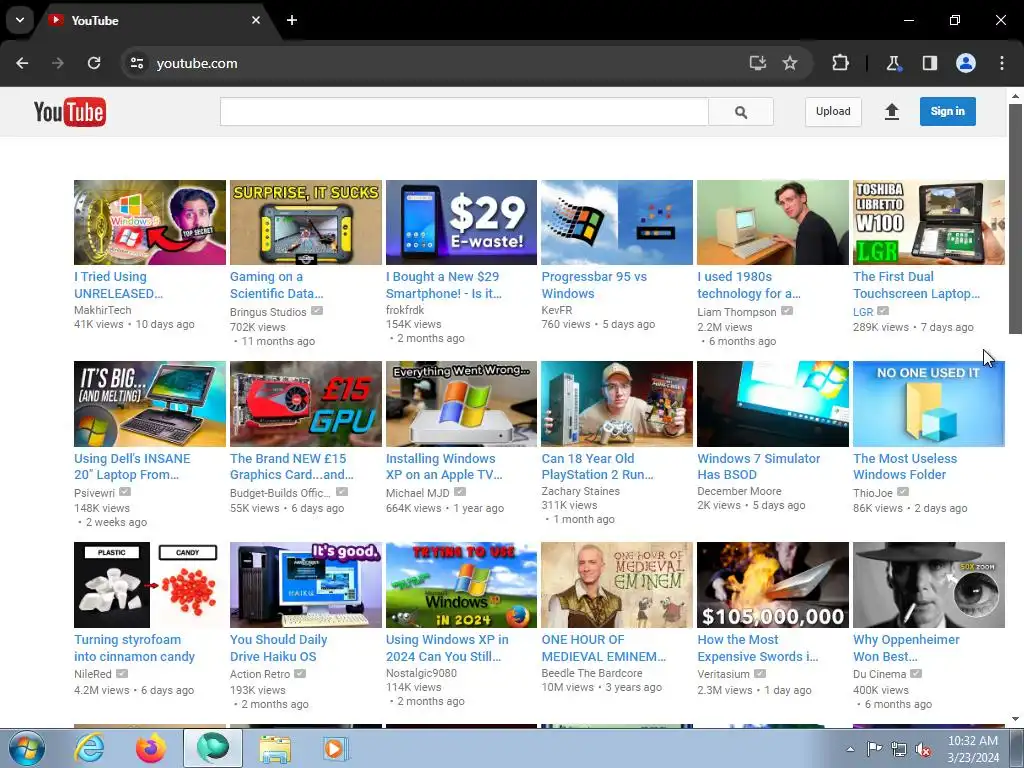Open 'Gaming on a Scientific Data...' title
1024x768 pixels.
click(x=276, y=285)
